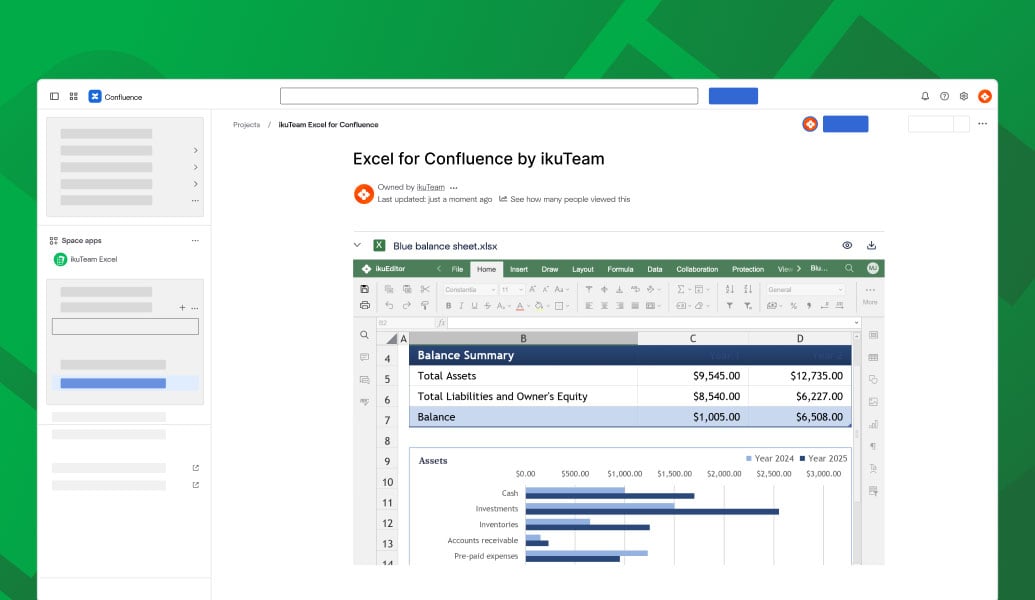Click the chart icon in the right panel

[872, 423]
